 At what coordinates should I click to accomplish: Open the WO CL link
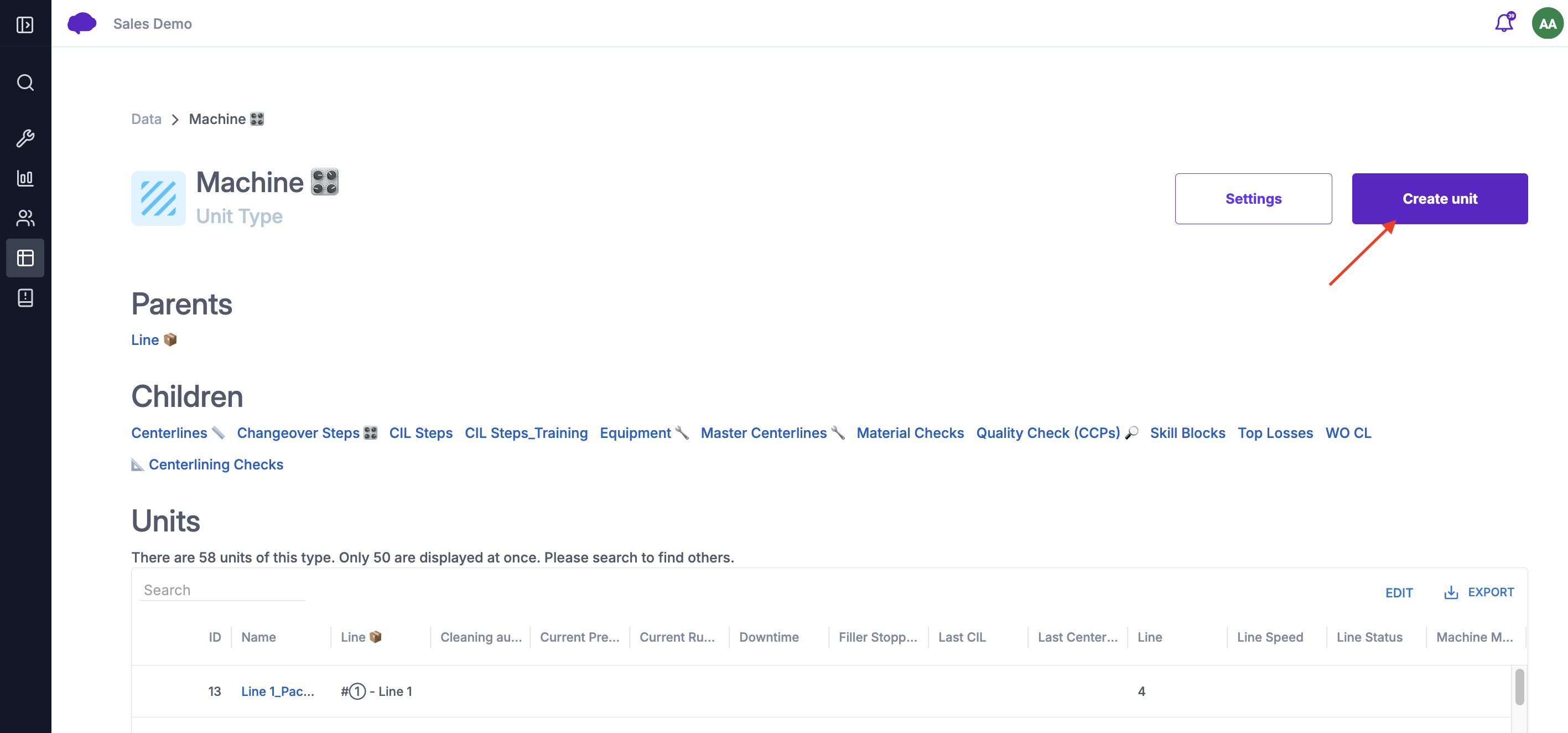pyautogui.click(x=1348, y=432)
